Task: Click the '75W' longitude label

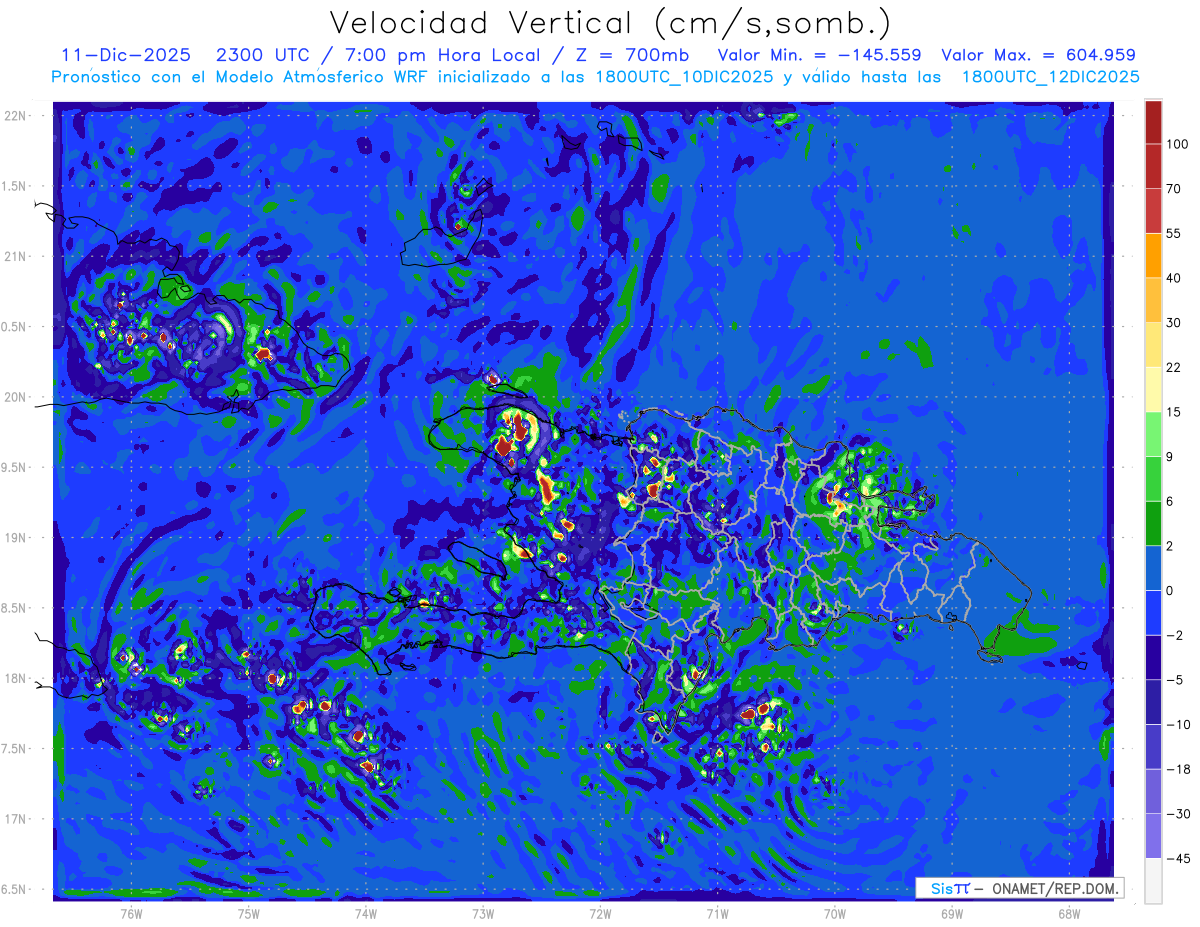Action: pyautogui.click(x=249, y=913)
